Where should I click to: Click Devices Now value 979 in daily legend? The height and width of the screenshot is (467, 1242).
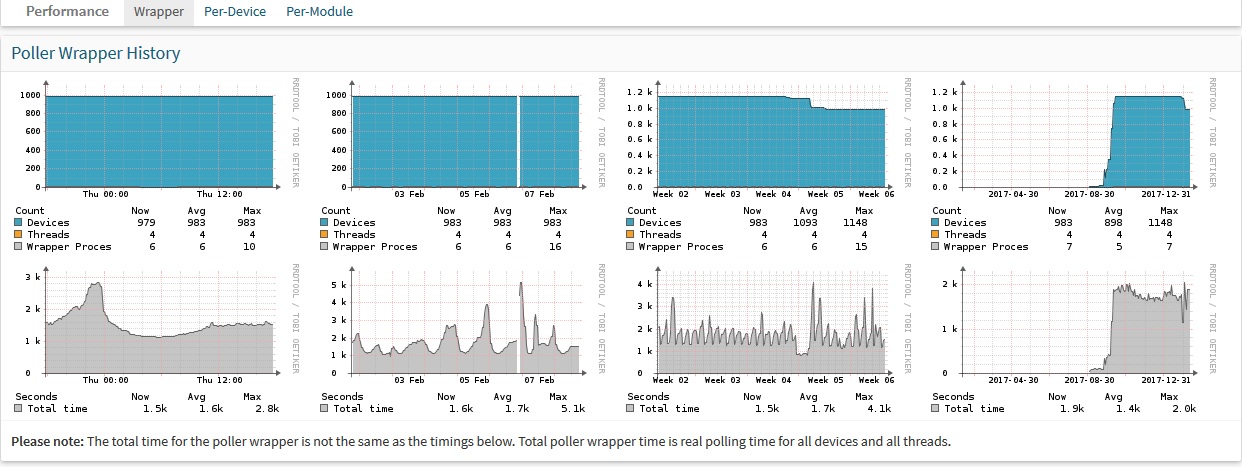coord(146,223)
